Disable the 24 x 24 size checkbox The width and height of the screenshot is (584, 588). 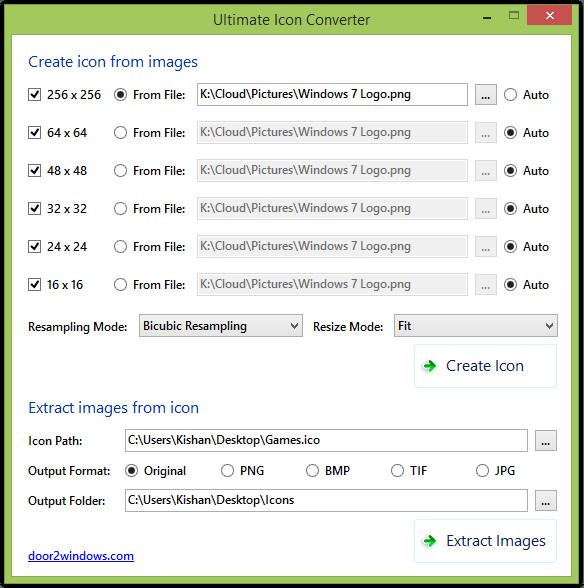point(35,246)
